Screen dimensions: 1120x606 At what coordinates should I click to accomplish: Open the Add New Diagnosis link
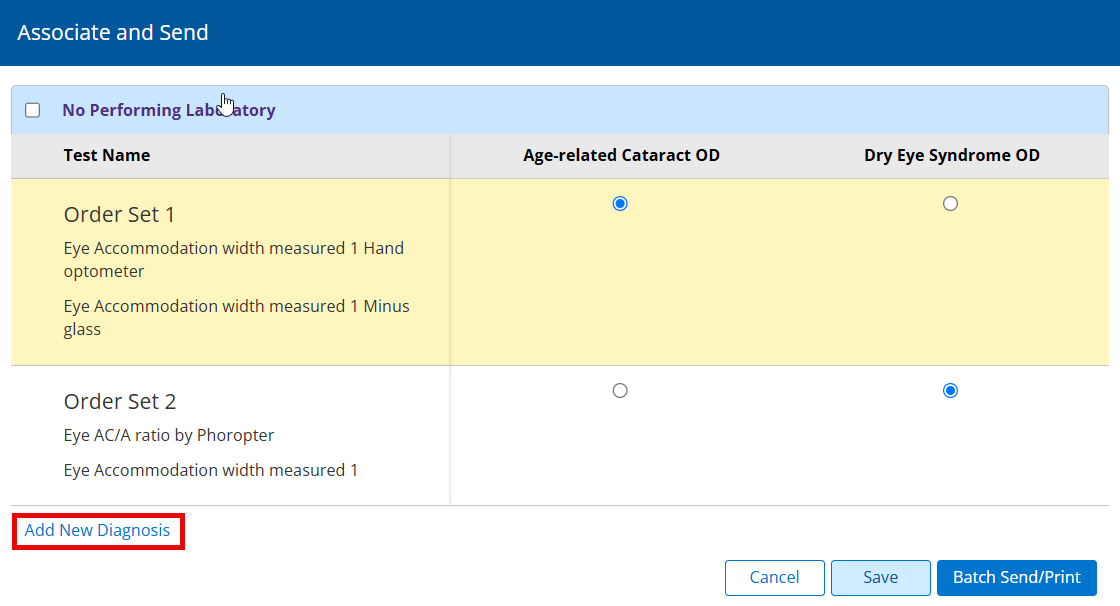[x=97, y=530]
